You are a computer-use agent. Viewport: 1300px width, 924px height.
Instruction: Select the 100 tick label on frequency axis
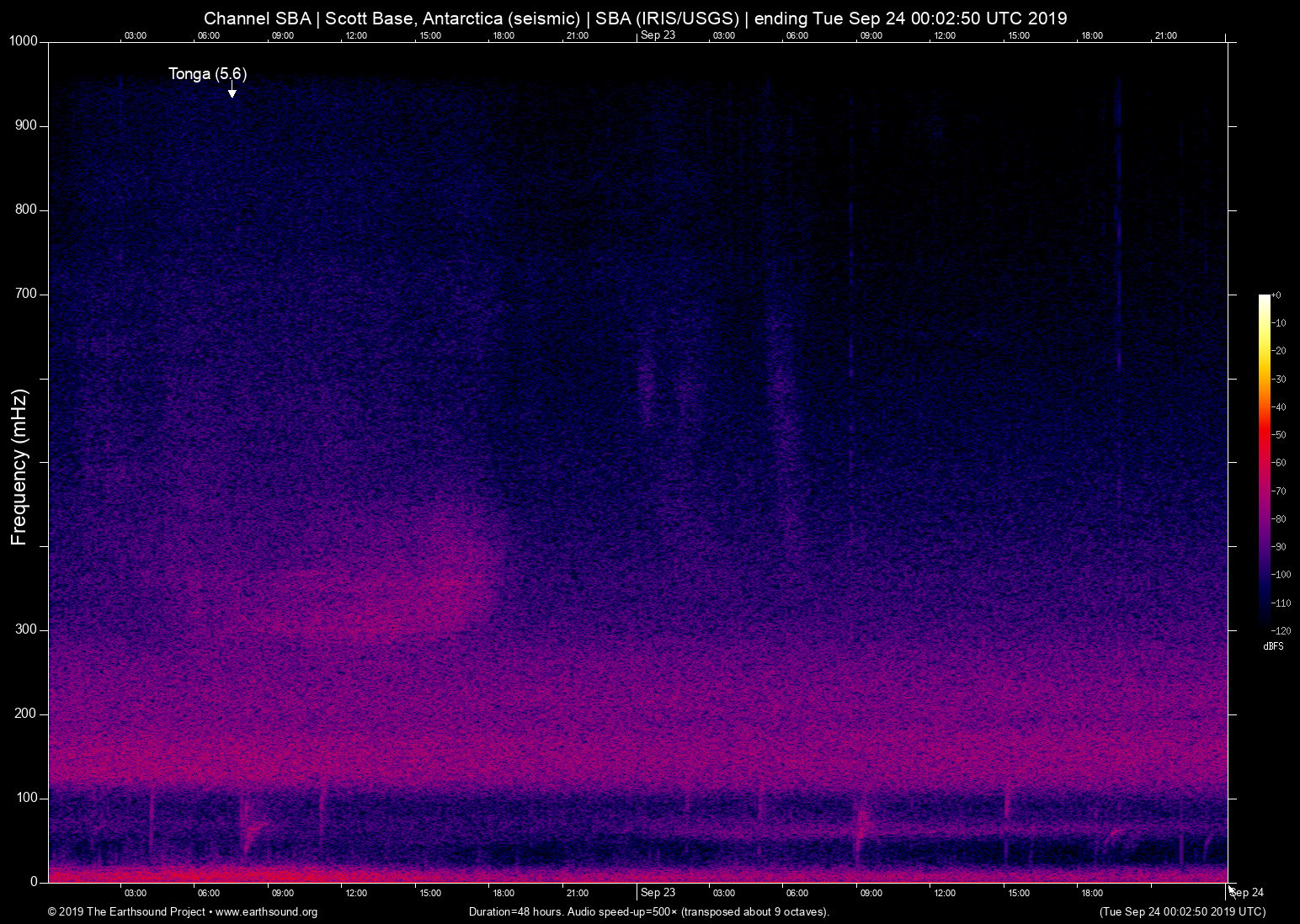point(26,798)
